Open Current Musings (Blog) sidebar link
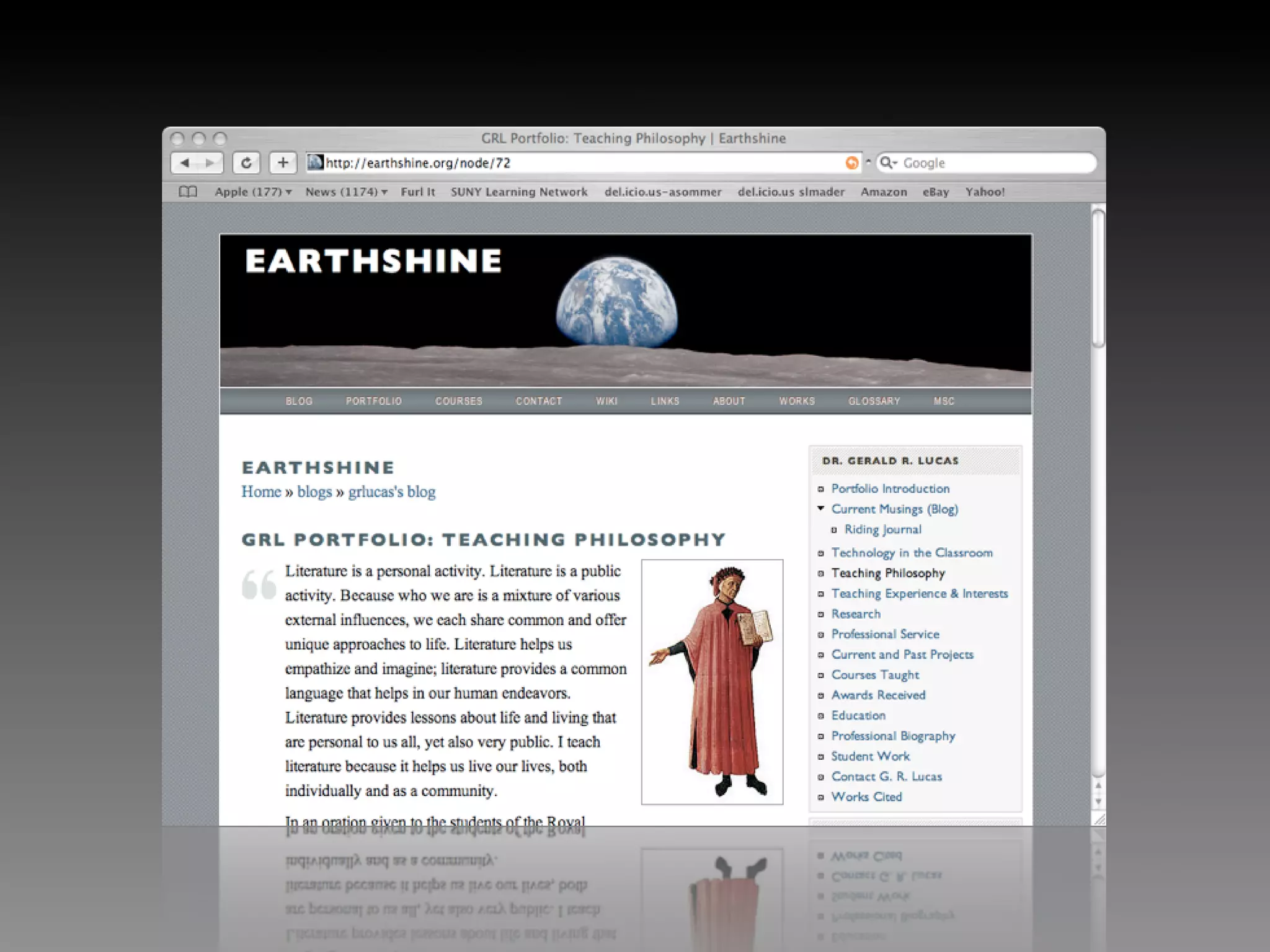The width and height of the screenshot is (1270, 952). (895, 509)
